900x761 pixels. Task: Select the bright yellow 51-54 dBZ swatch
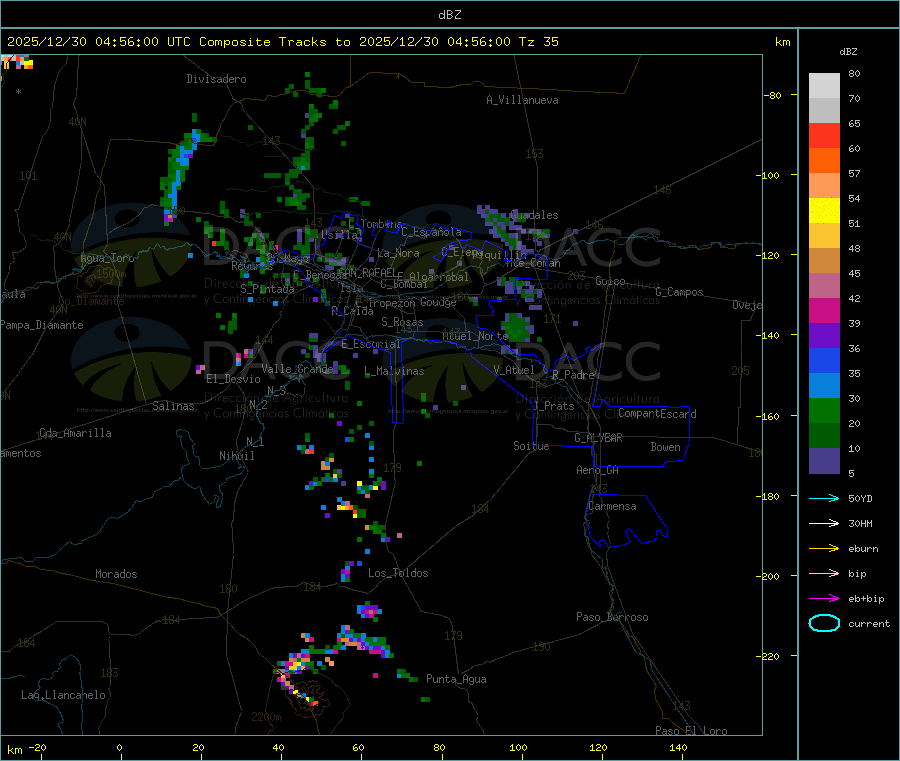pos(824,211)
